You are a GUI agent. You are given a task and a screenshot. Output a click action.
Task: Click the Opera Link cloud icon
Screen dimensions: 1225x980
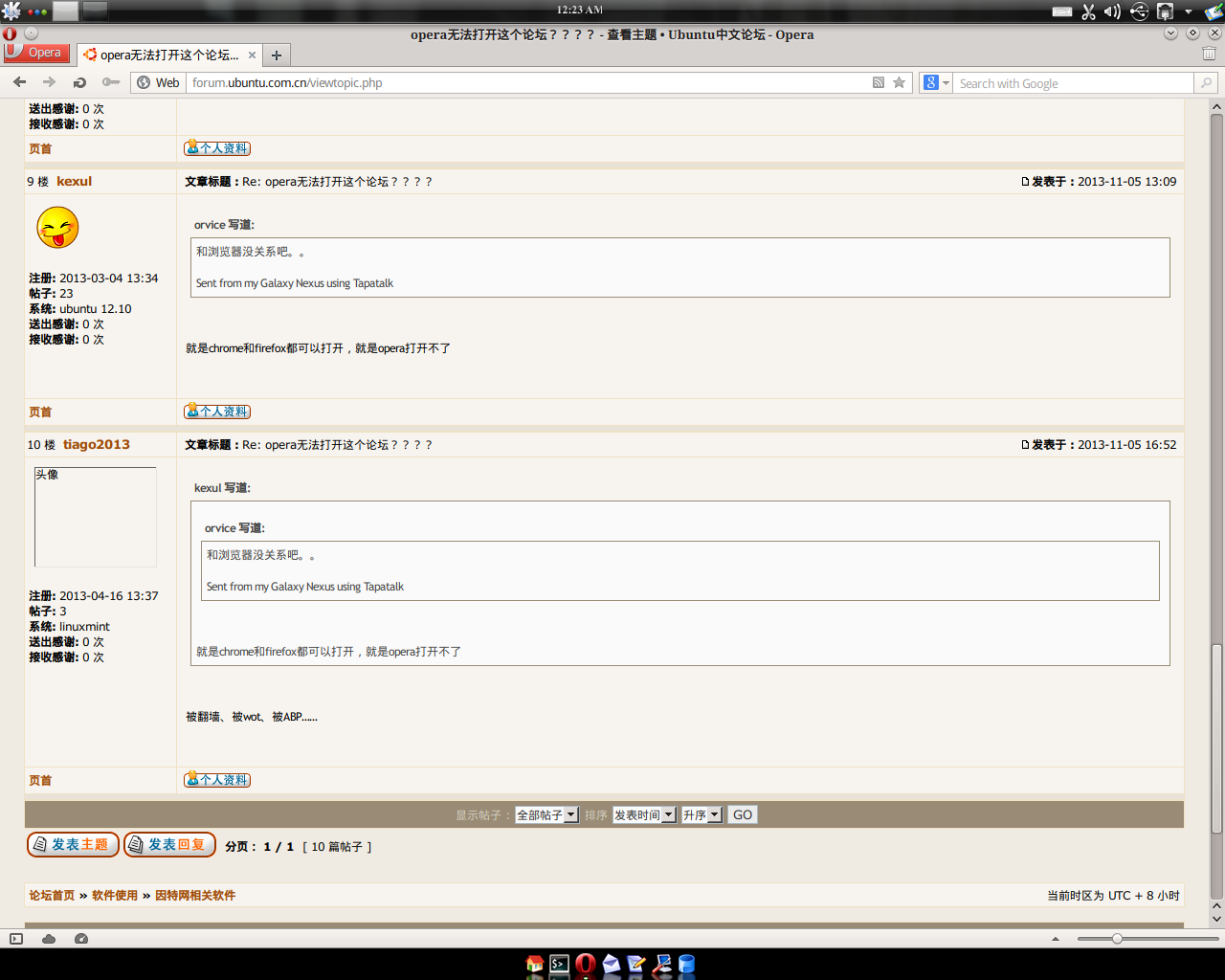click(49, 939)
